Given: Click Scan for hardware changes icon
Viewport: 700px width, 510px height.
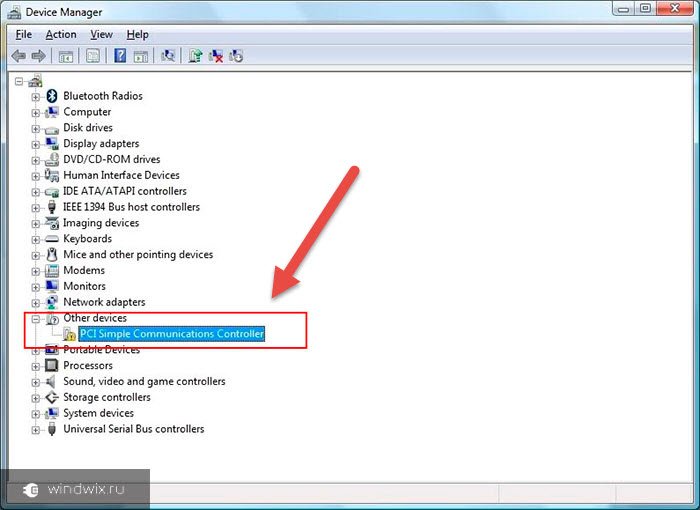Looking at the screenshot, I should click(168, 56).
